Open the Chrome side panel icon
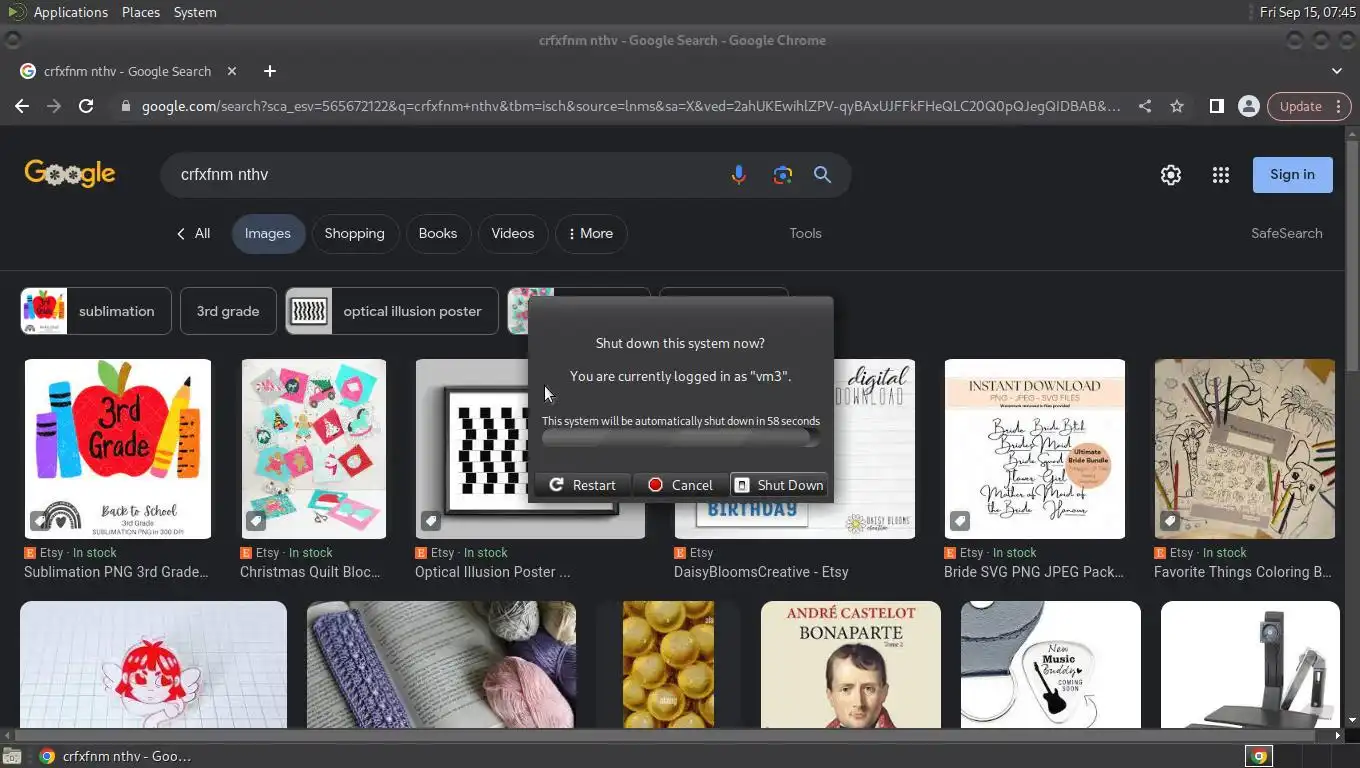The image size is (1360, 768). pos(1216,106)
